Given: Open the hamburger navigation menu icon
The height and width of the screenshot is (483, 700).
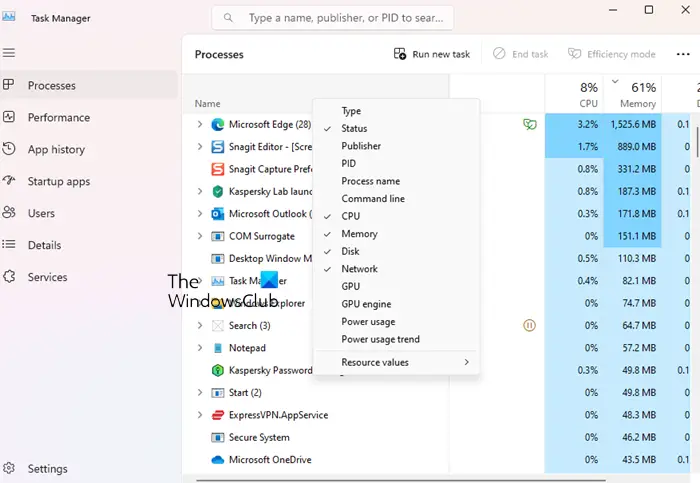Looking at the screenshot, I should (x=9, y=53).
